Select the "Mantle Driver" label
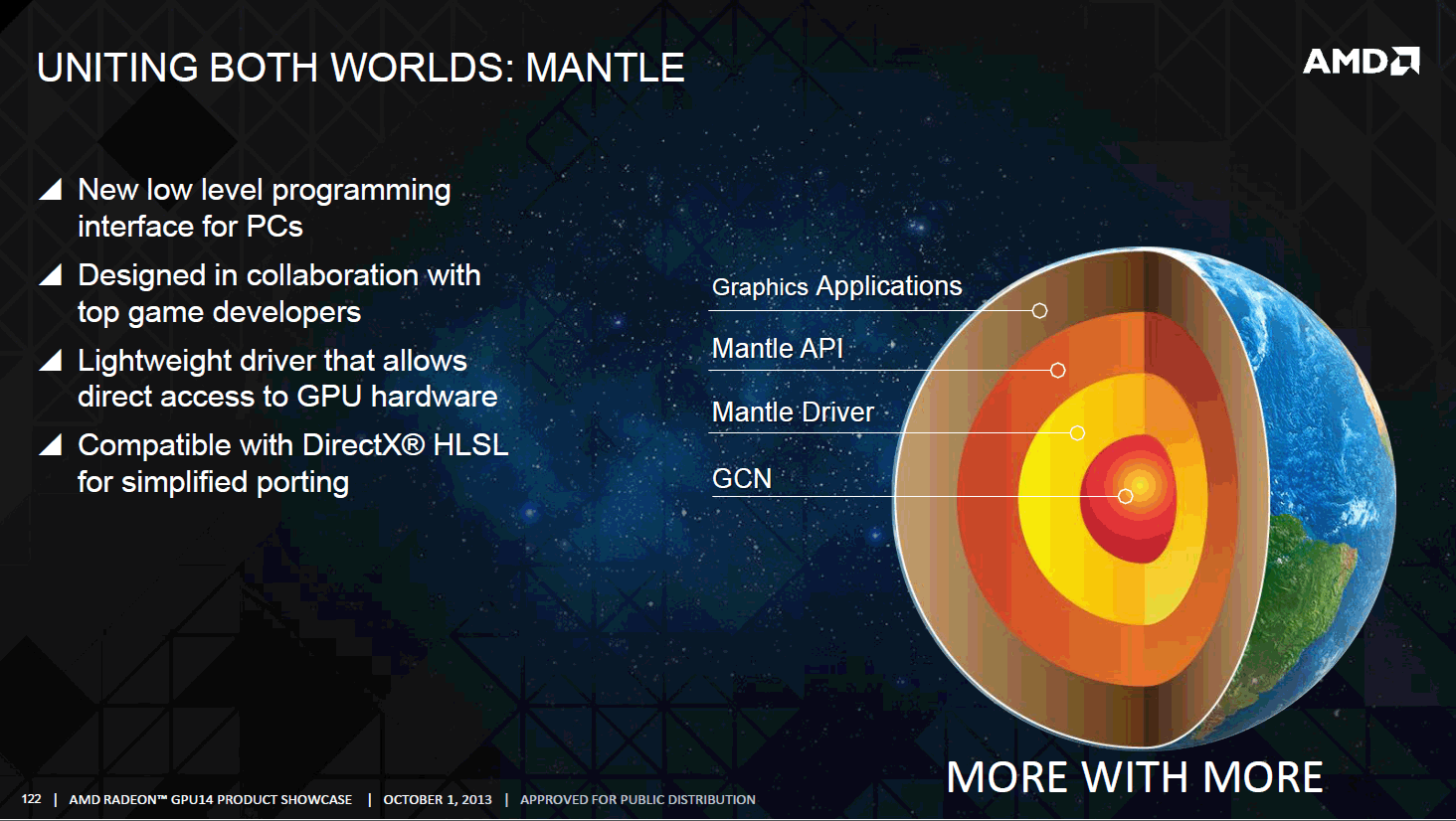The width and height of the screenshot is (1456, 821). click(793, 412)
